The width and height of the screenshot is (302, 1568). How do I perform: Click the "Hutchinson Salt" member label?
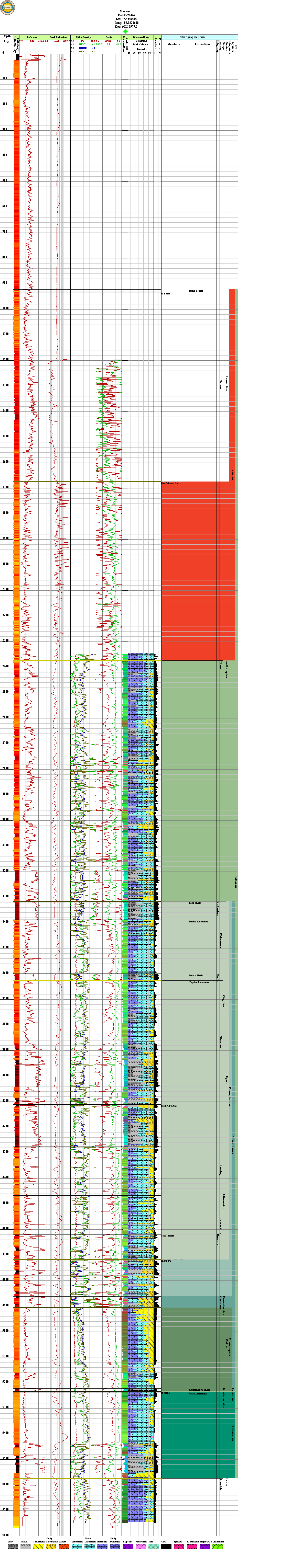pyautogui.click(x=171, y=483)
